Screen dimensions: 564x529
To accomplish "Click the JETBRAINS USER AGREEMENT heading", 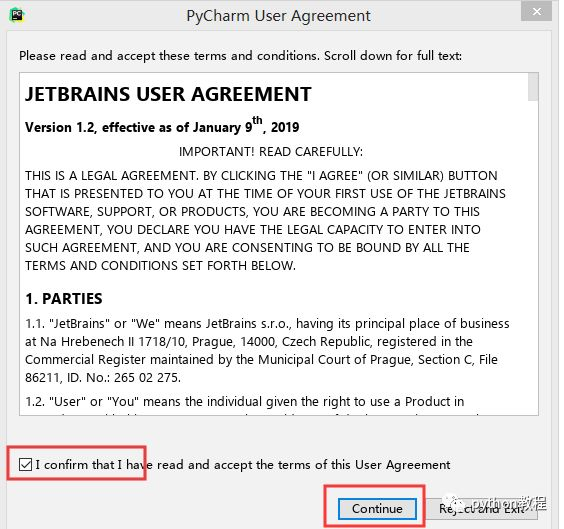I will [x=168, y=94].
